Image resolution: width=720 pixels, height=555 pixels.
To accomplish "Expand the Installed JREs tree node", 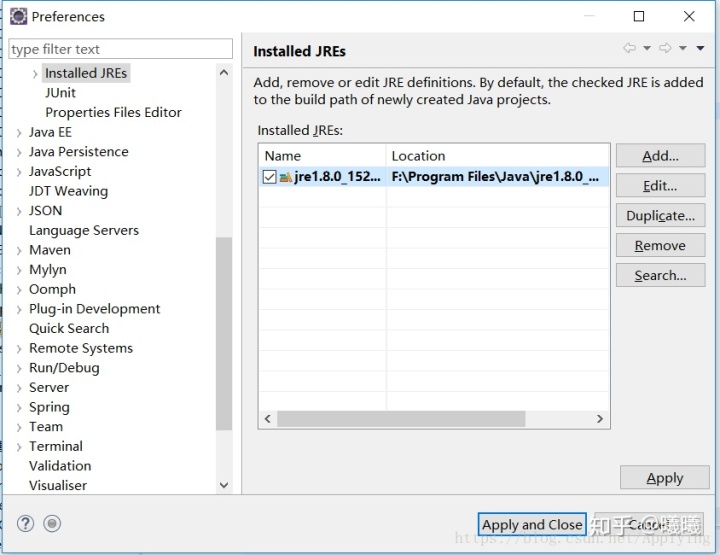I will point(35,73).
